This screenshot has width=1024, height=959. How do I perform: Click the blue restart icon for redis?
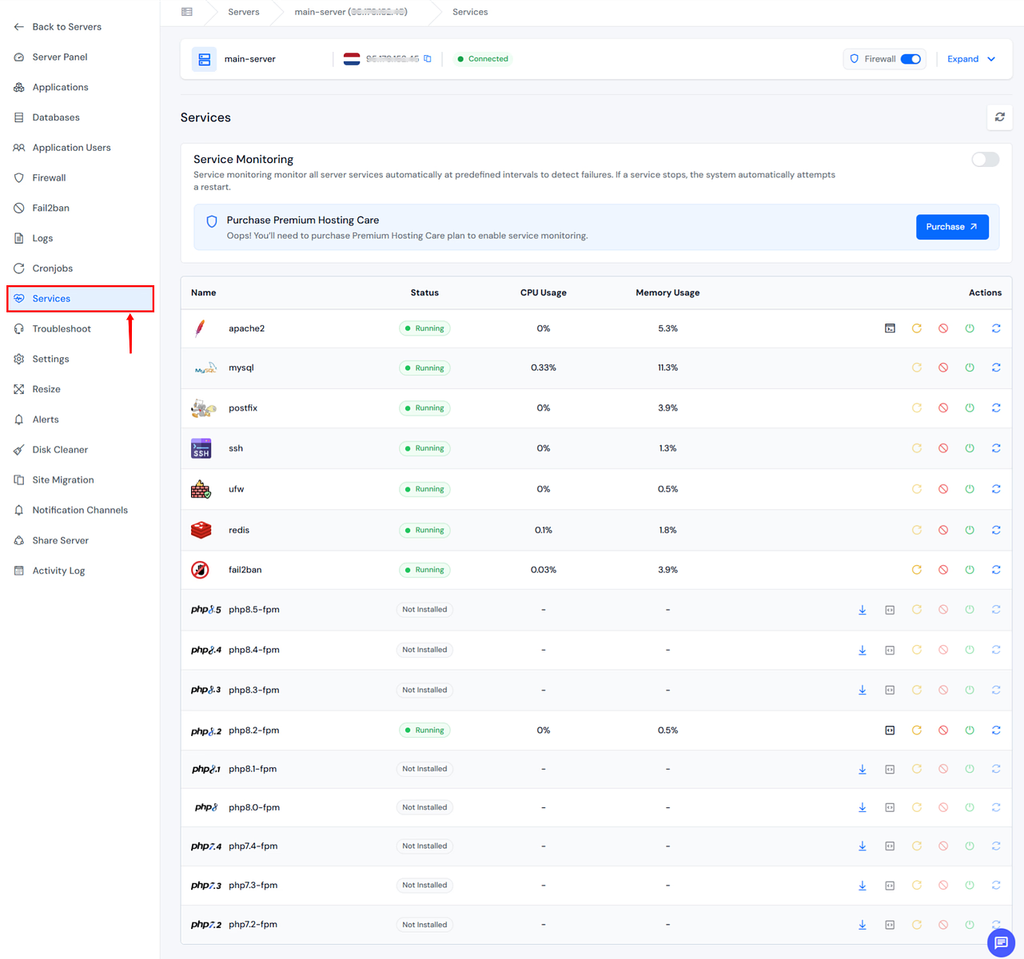coord(996,530)
